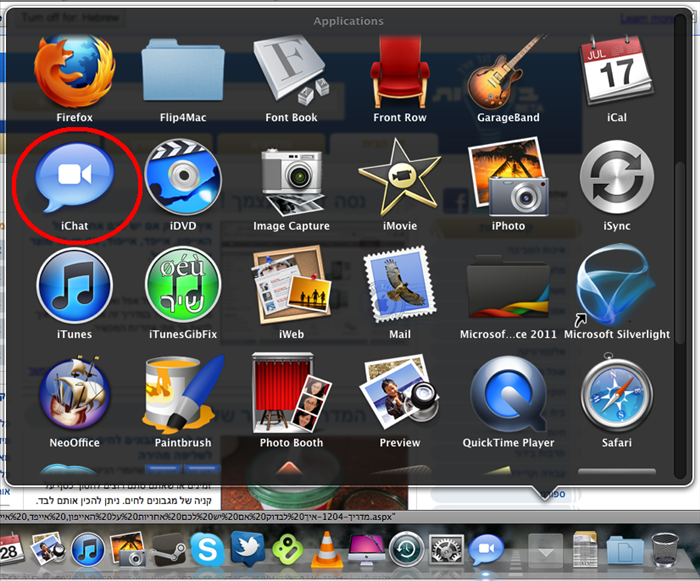The image size is (700, 581).
Task: Click the green icon between Twitter and VLC
Action: coord(287,550)
